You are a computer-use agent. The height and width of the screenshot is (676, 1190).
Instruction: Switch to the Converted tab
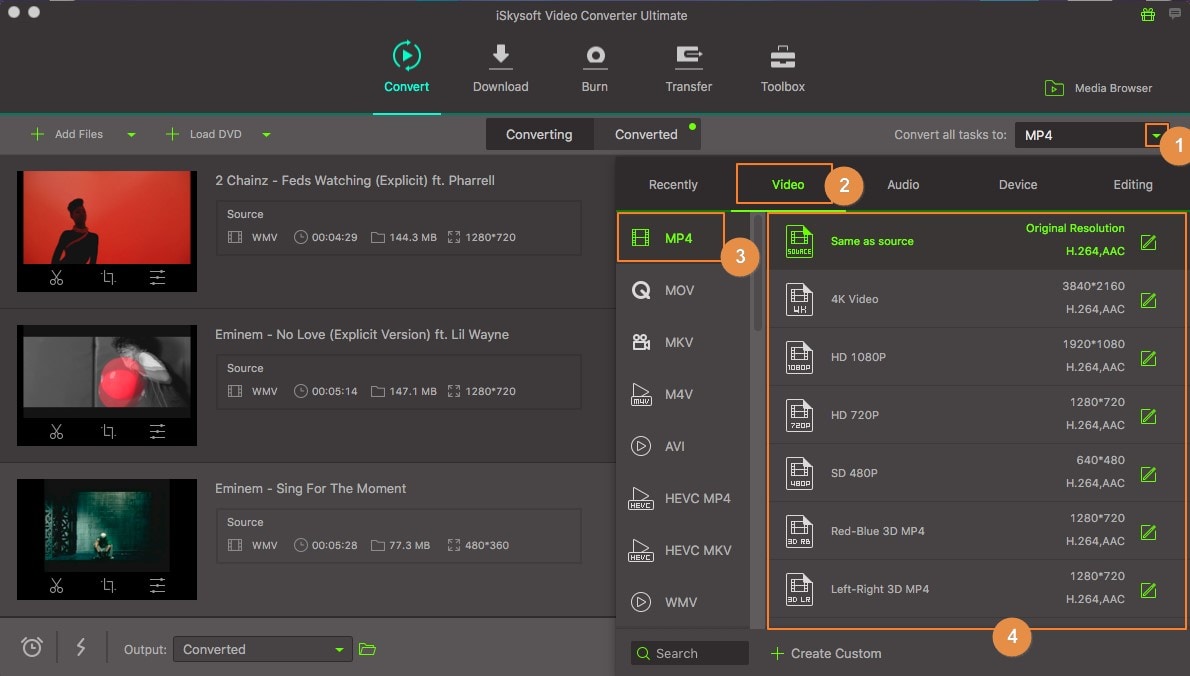(646, 134)
